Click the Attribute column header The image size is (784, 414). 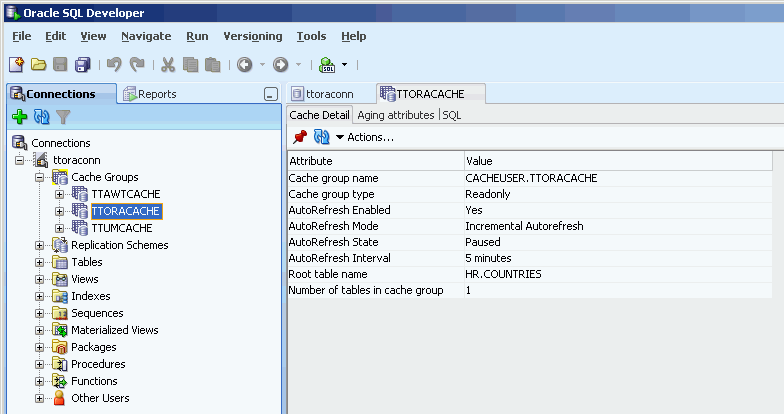coord(376,161)
